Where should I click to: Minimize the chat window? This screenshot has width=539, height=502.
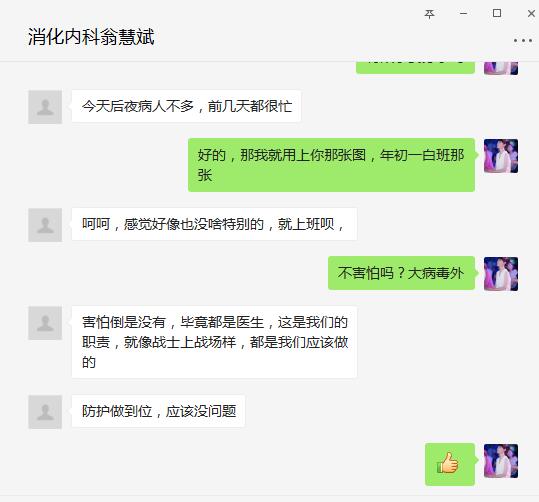[x=463, y=14]
